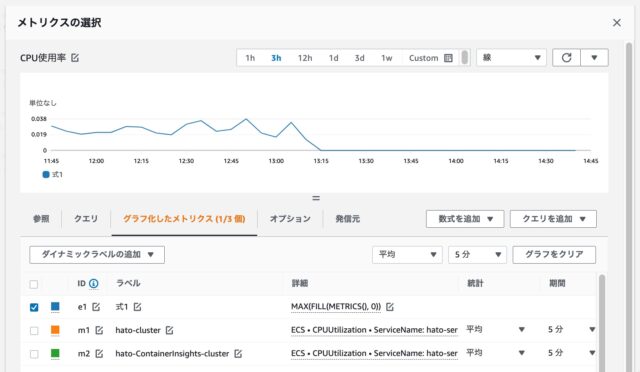Change the m2 row period 5 分 dropdown
This screenshot has height=372, width=640.
[571, 353]
